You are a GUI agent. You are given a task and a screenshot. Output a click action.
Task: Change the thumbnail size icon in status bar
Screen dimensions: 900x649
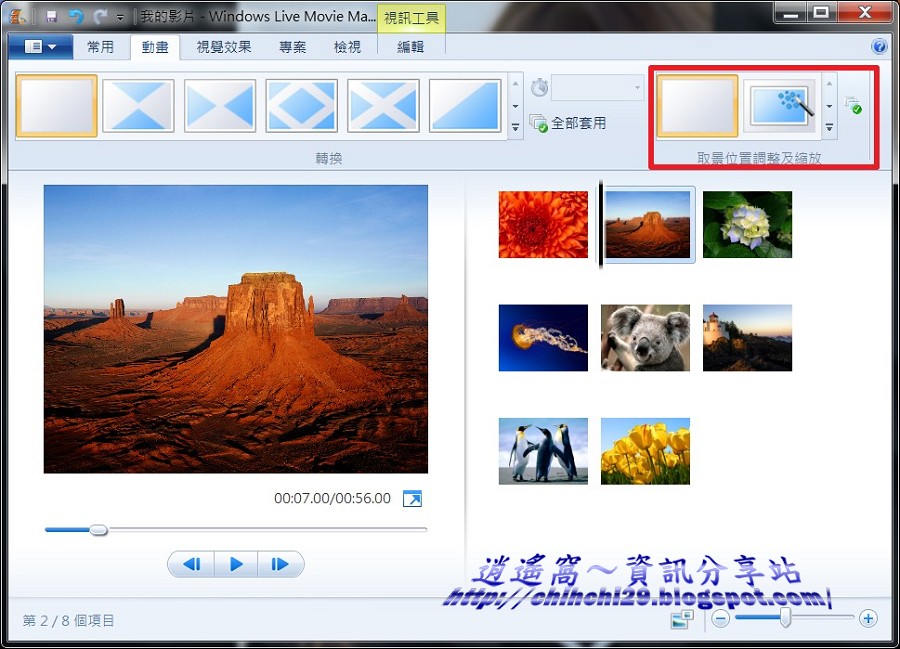pos(682,619)
